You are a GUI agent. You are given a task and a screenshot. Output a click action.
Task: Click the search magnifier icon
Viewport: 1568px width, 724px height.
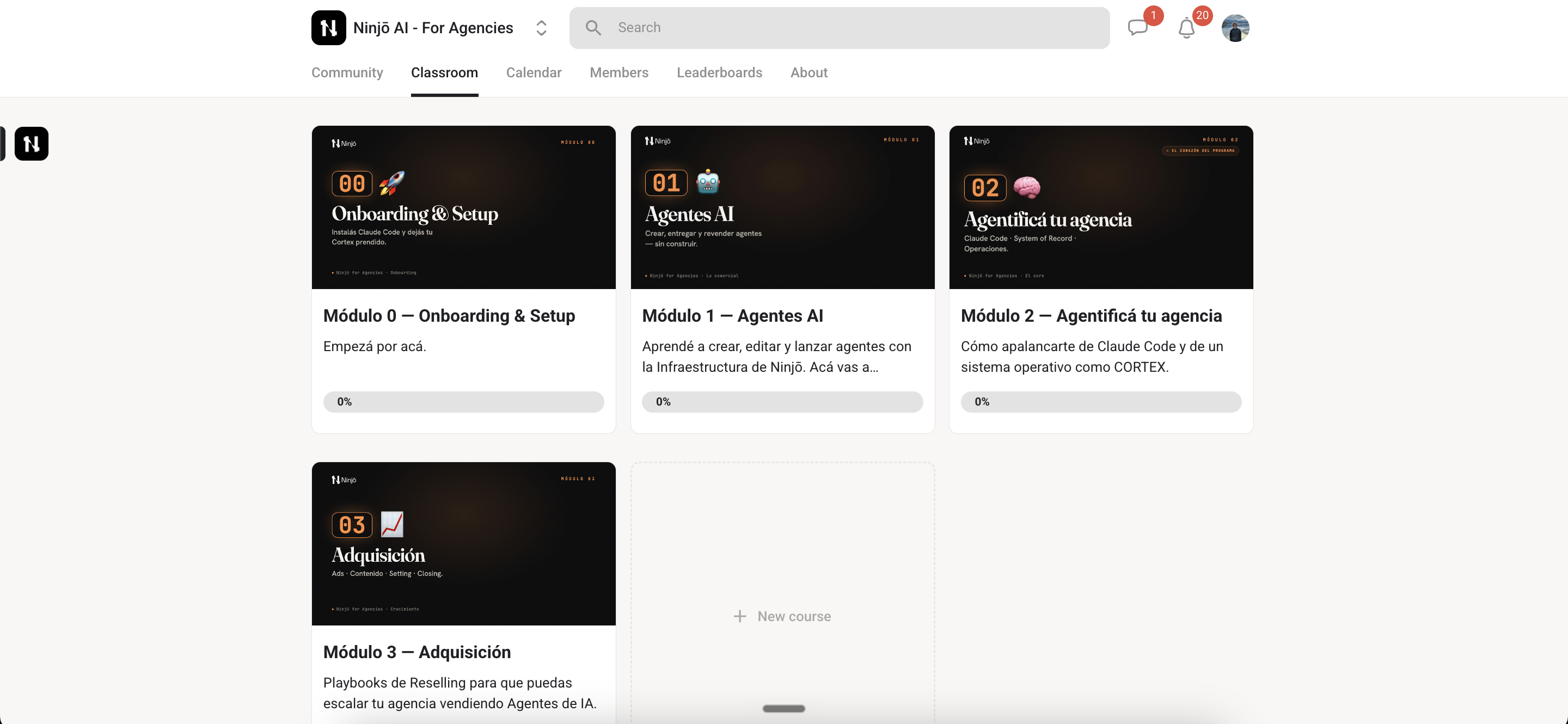[x=593, y=27]
